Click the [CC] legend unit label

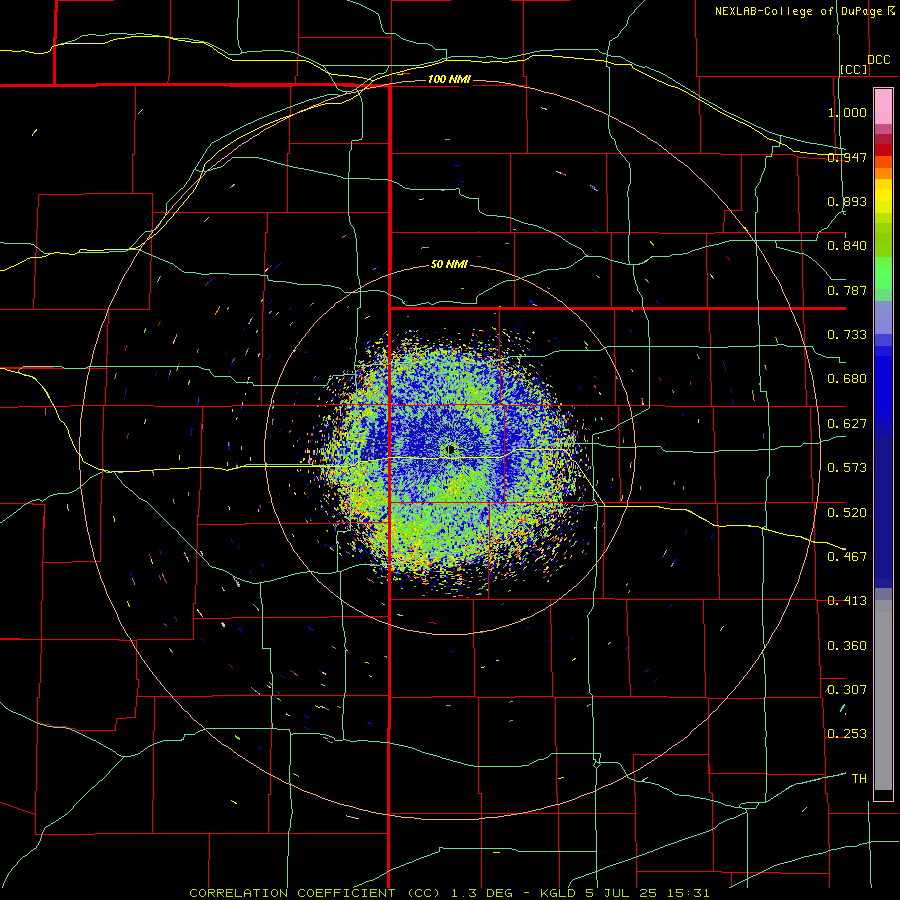point(854,69)
